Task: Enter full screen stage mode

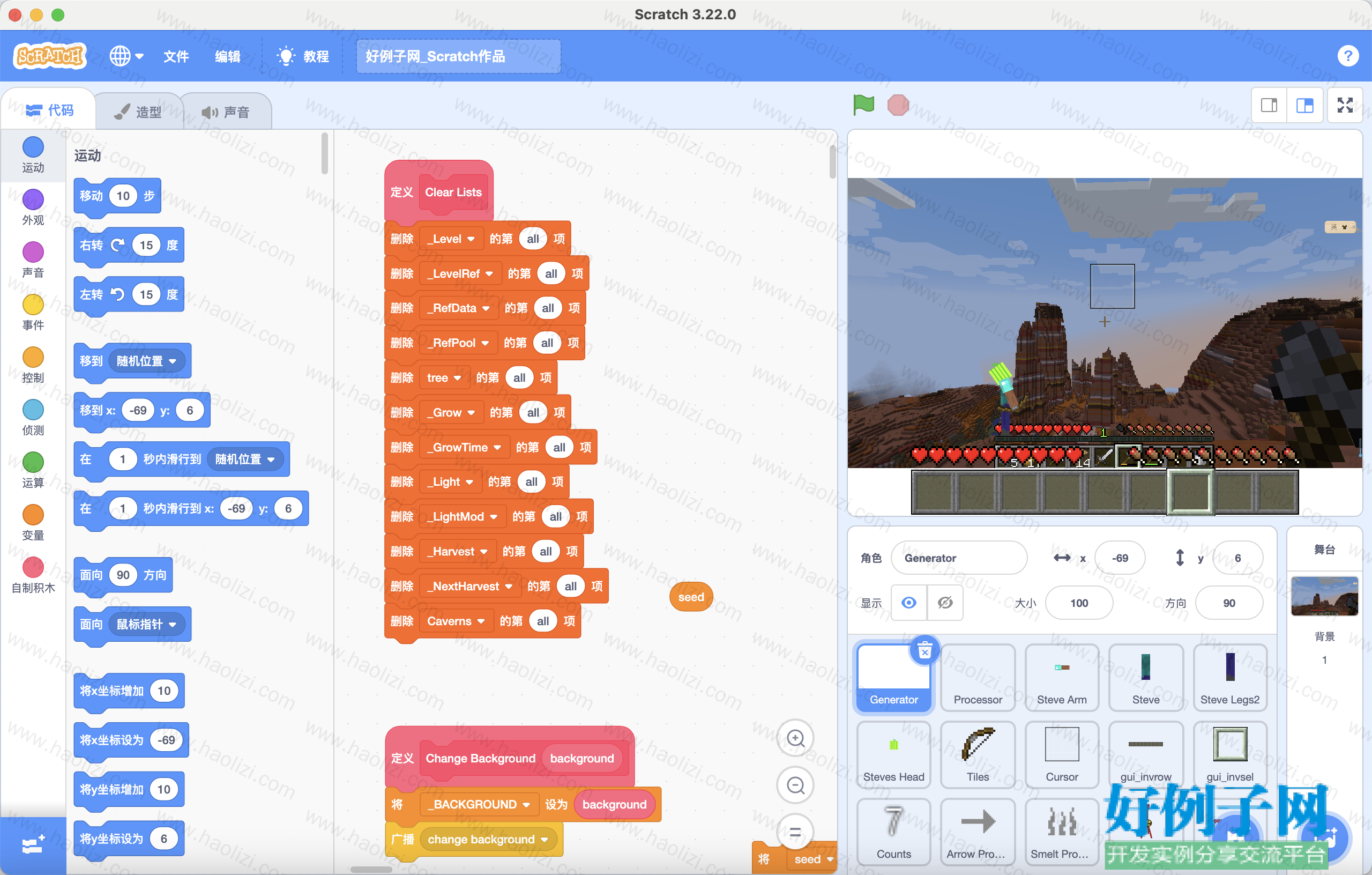Action: (x=1345, y=105)
